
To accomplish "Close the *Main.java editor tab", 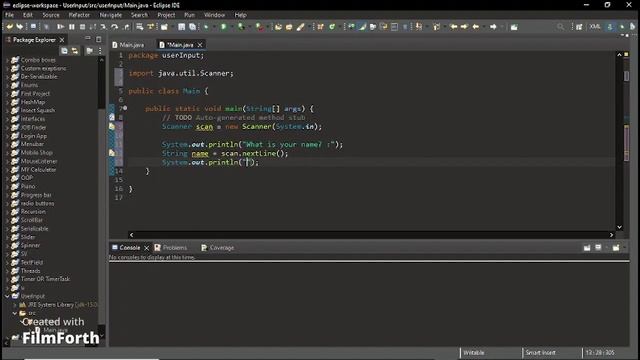I will click(x=200, y=45).
